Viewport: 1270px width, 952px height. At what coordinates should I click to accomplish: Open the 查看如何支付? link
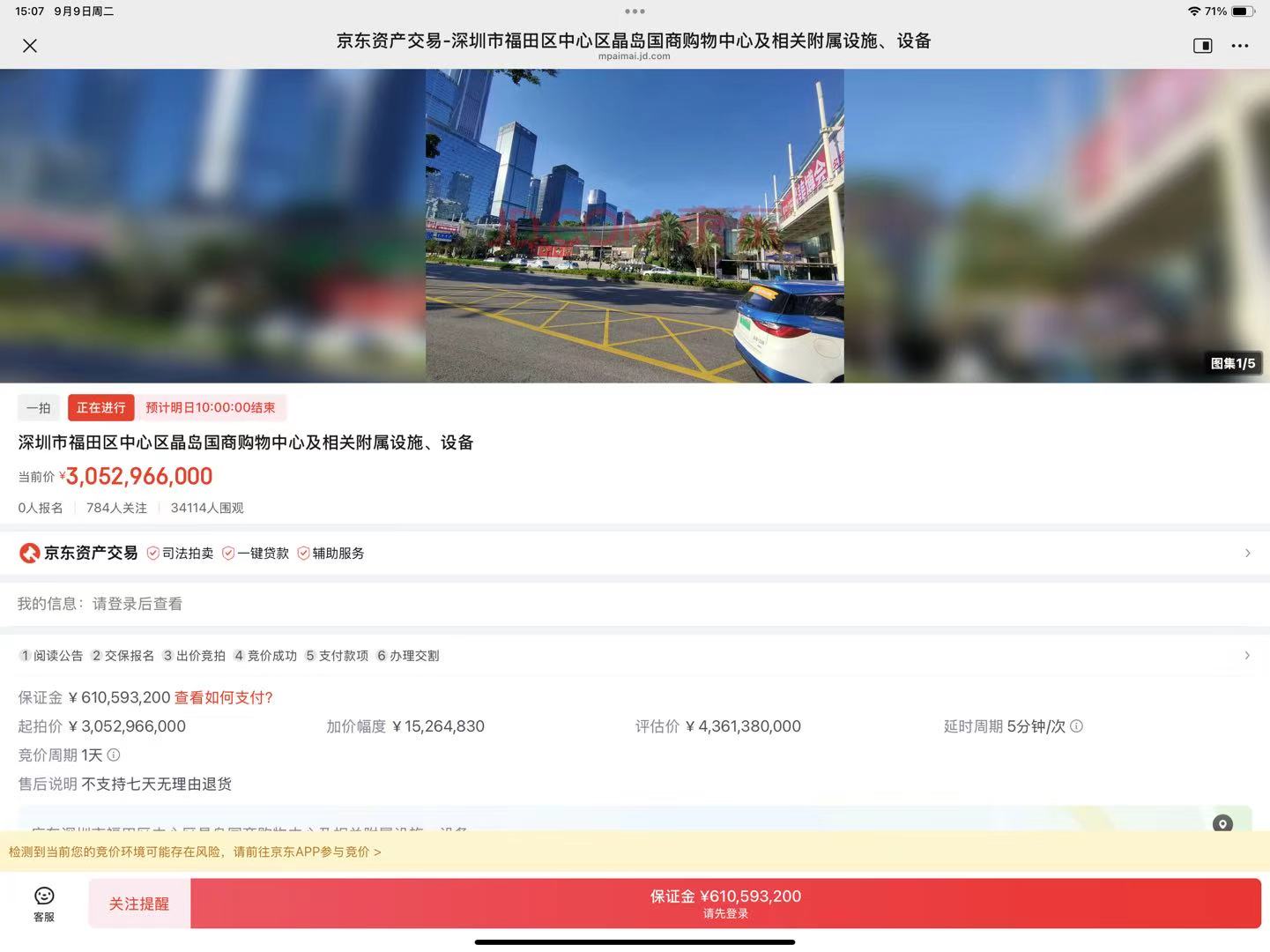tap(224, 697)
